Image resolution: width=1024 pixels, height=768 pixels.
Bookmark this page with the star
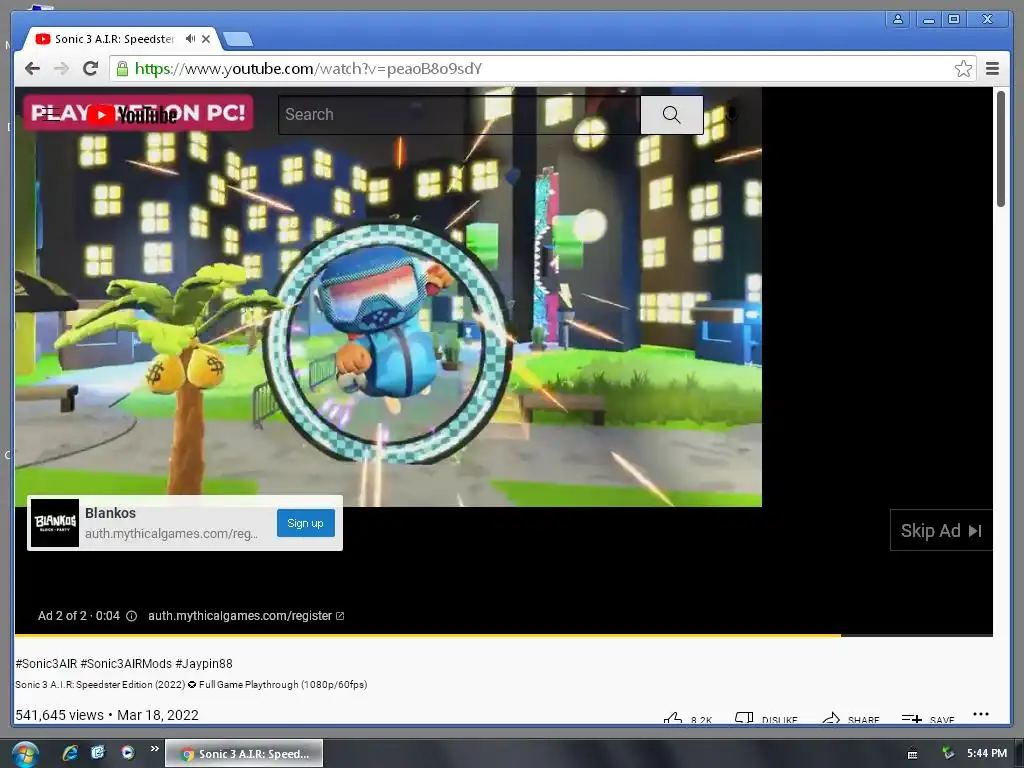point(963,69)
